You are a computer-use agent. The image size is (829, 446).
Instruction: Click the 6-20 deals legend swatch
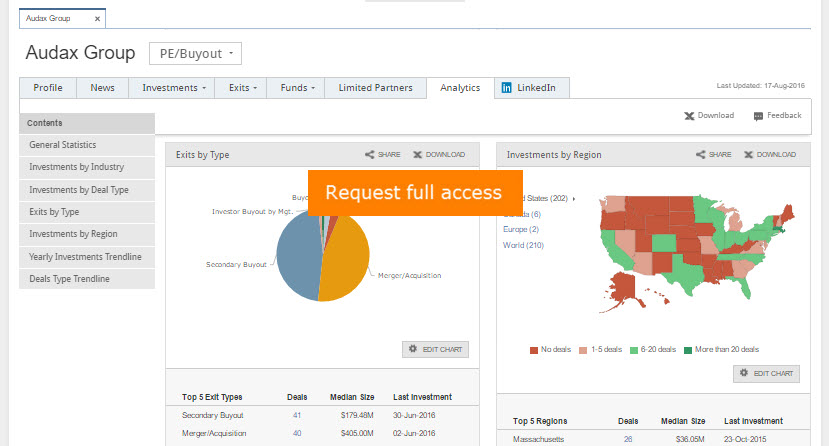pyautogui.click(x=634, y=350)
